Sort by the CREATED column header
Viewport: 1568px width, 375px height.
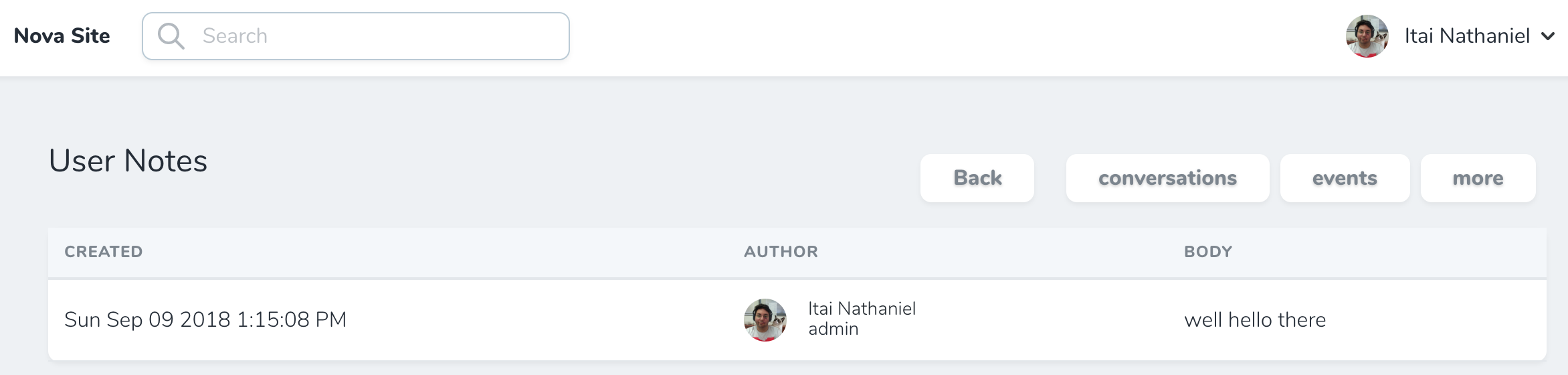coord(104,252)
